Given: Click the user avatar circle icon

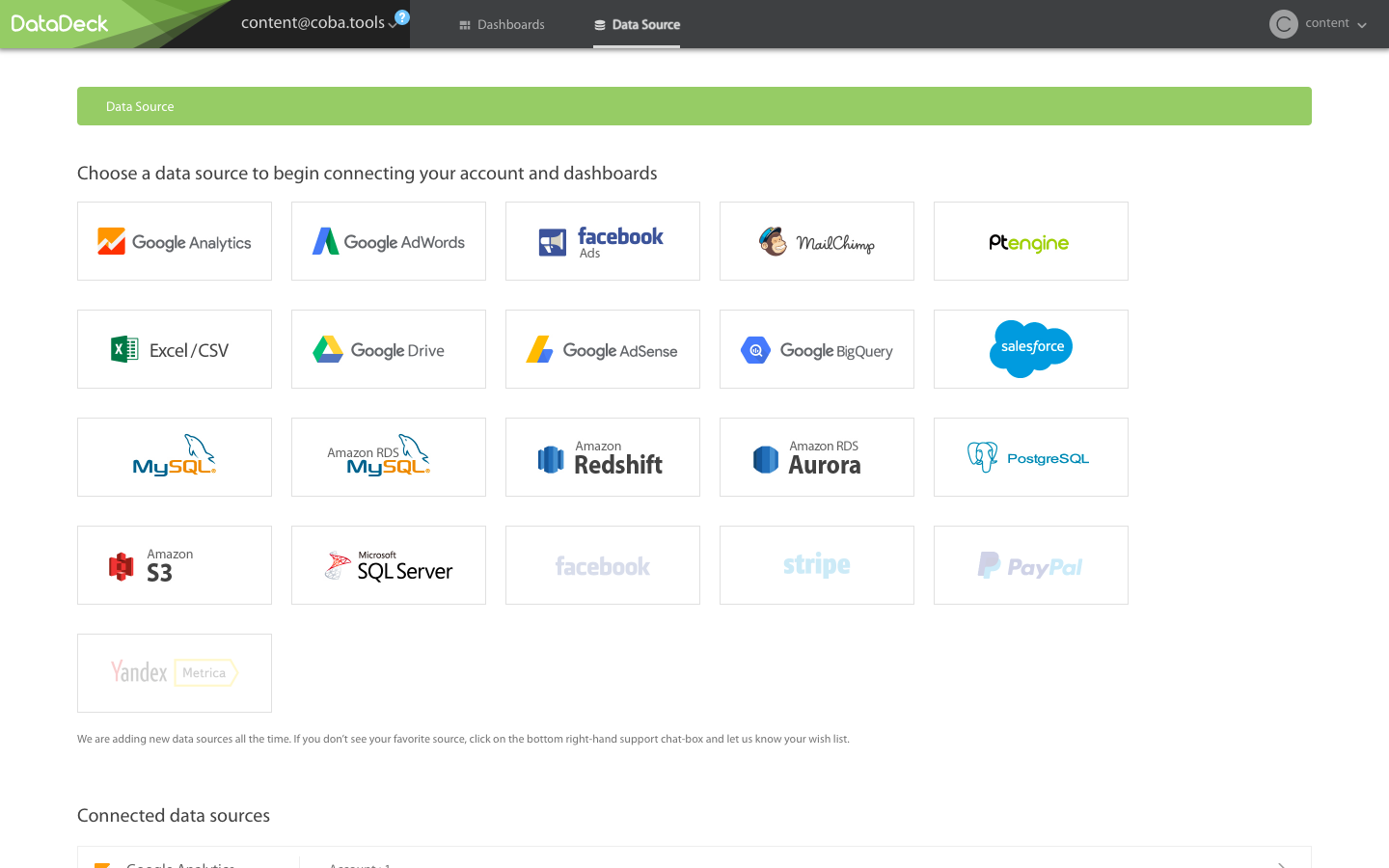Looking at the screenshot, I should [1283, 24].
